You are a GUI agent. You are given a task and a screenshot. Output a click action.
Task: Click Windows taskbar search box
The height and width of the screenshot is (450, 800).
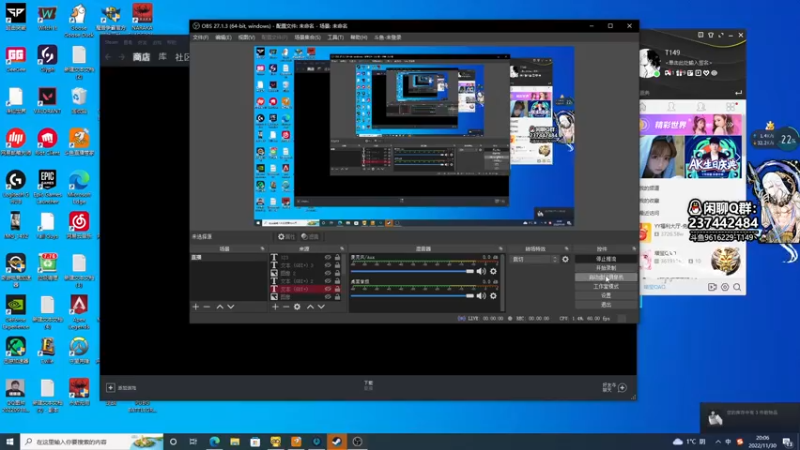coord(92,441)
